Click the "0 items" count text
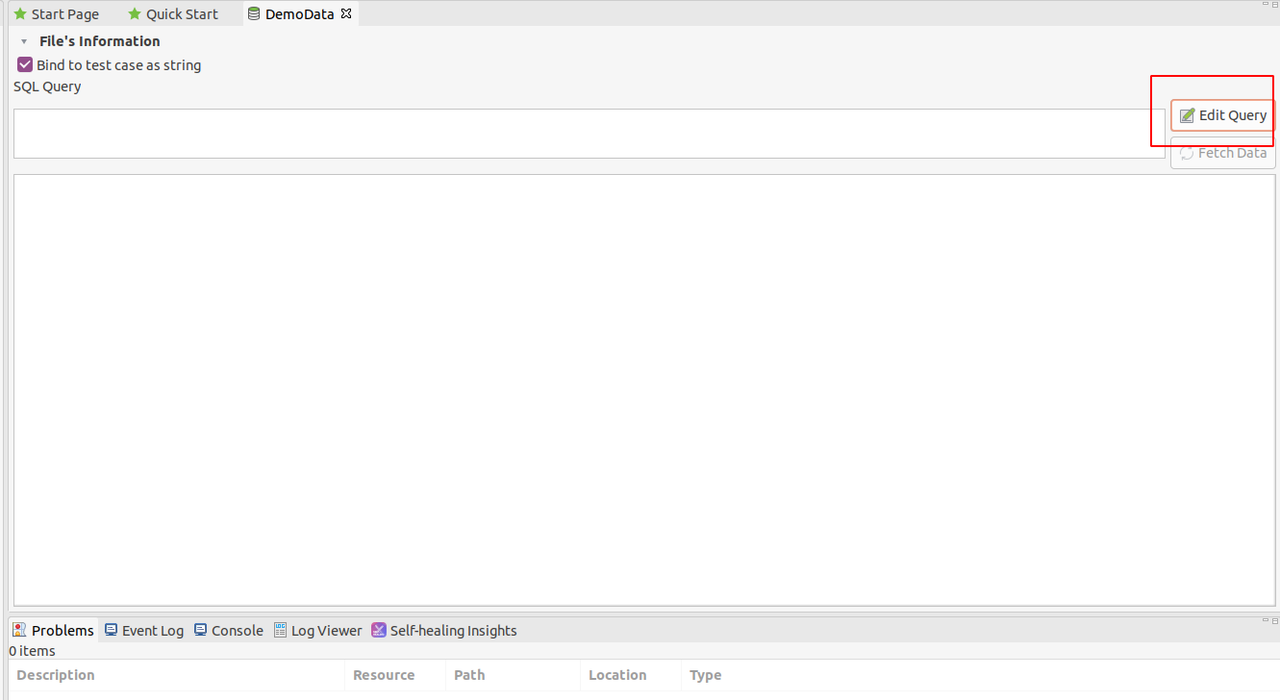Viewport: 1280px width, 700px height. [33, 651]
